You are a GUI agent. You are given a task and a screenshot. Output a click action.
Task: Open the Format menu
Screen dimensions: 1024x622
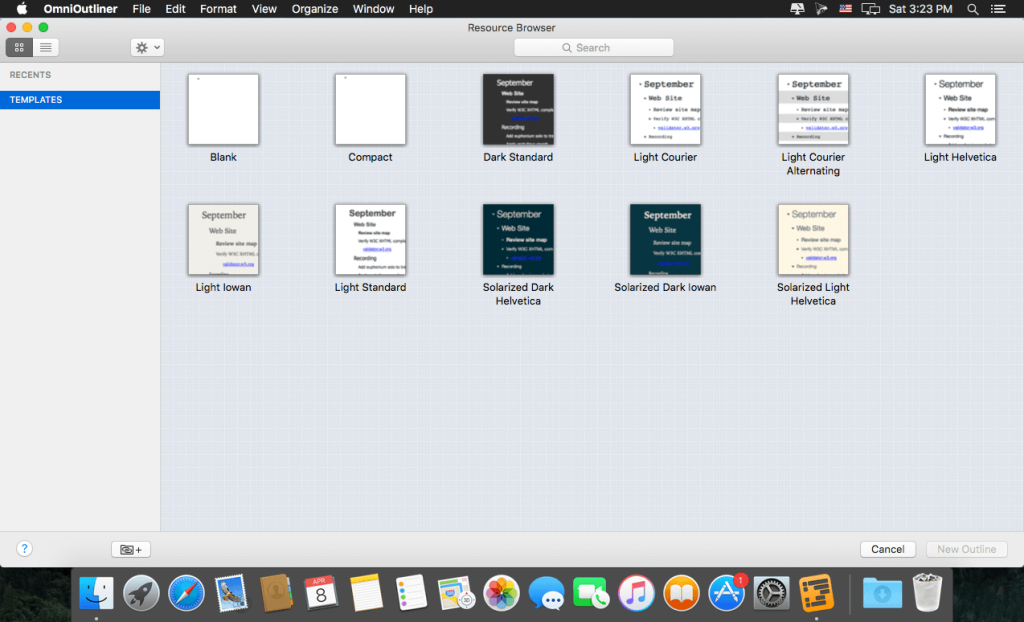point(218,9)
